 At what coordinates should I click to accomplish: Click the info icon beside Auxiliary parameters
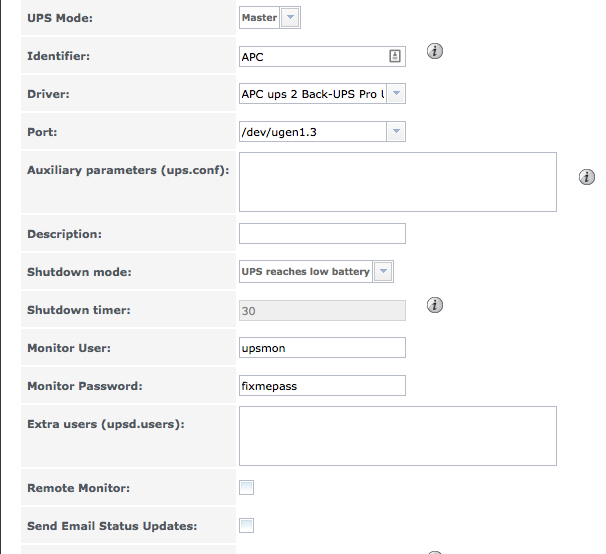coord(587,177)
